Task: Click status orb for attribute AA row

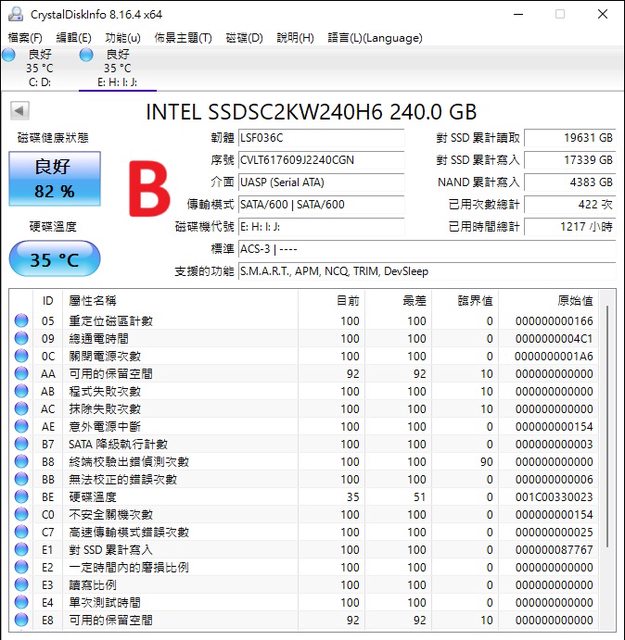Action: tap(21, 374)
